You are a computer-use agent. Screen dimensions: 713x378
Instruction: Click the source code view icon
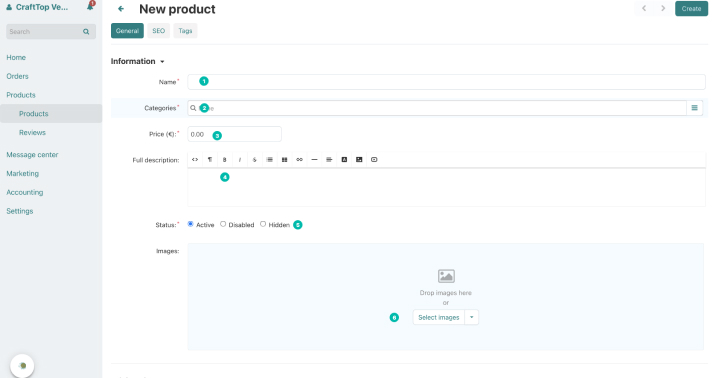195,160
